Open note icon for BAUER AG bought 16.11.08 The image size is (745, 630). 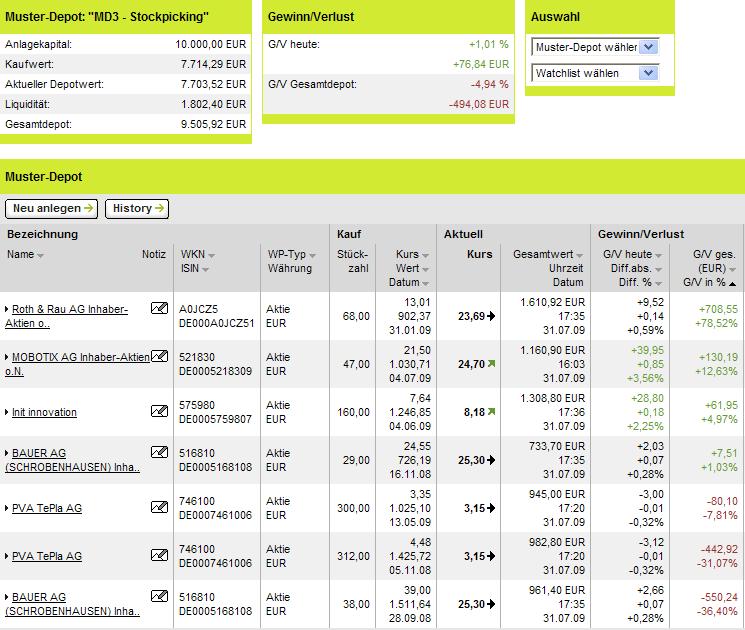point(159,452)
